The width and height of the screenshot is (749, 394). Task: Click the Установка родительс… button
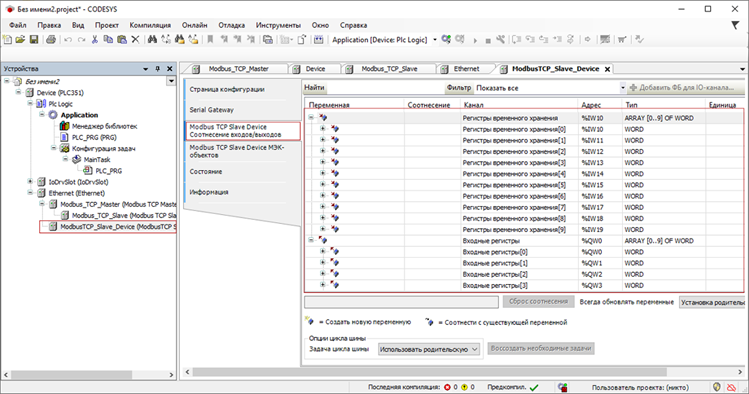pyautogui.click(x=712, y=302)
